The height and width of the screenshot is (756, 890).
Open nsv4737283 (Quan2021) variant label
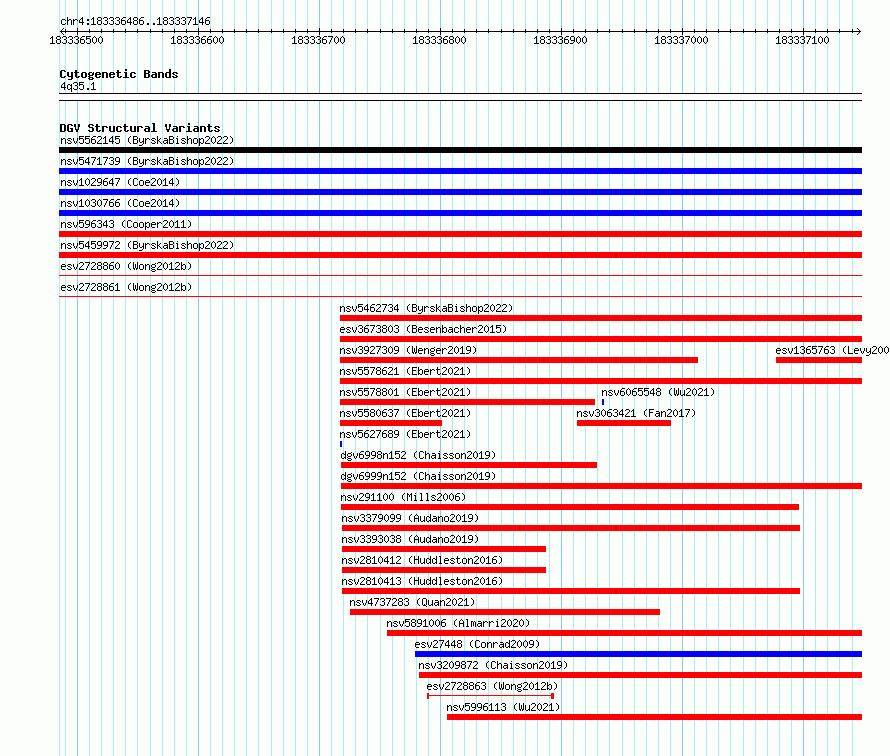[x=412, y=602]
